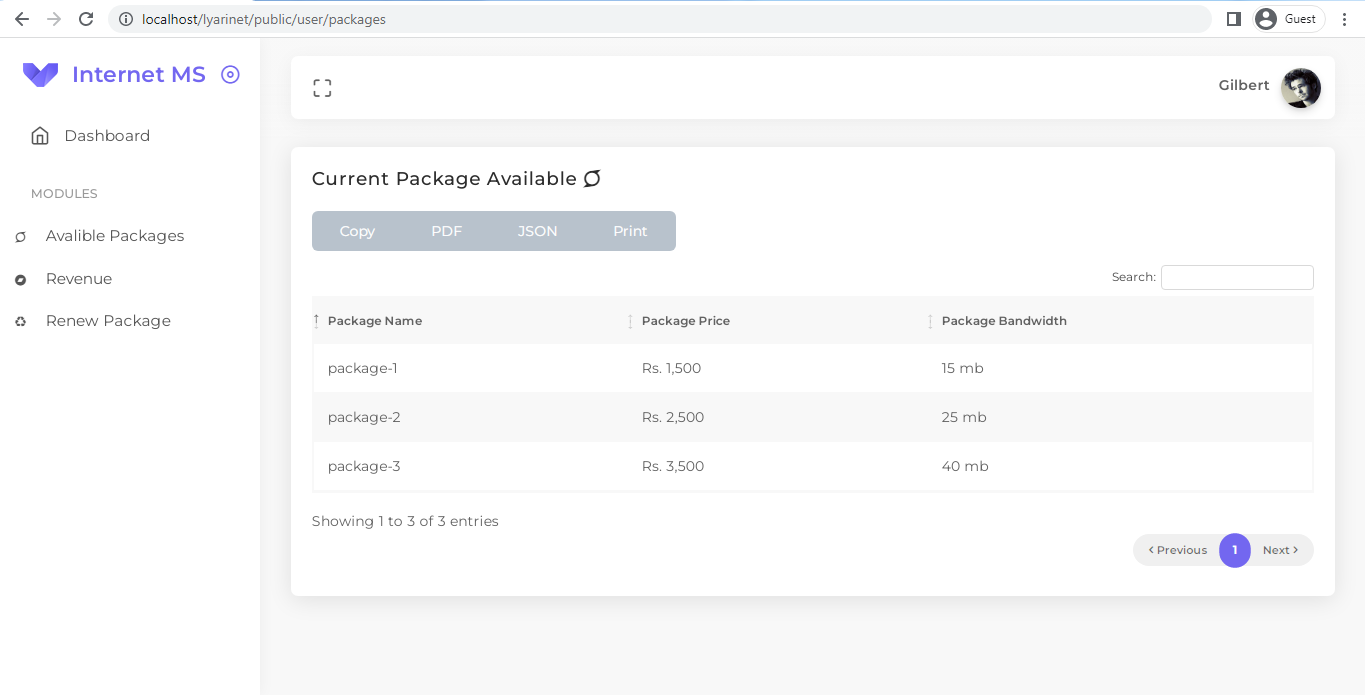The image size is (1365, 695).
Task: Sort the table by Package Name
Action: coord(375,320)
